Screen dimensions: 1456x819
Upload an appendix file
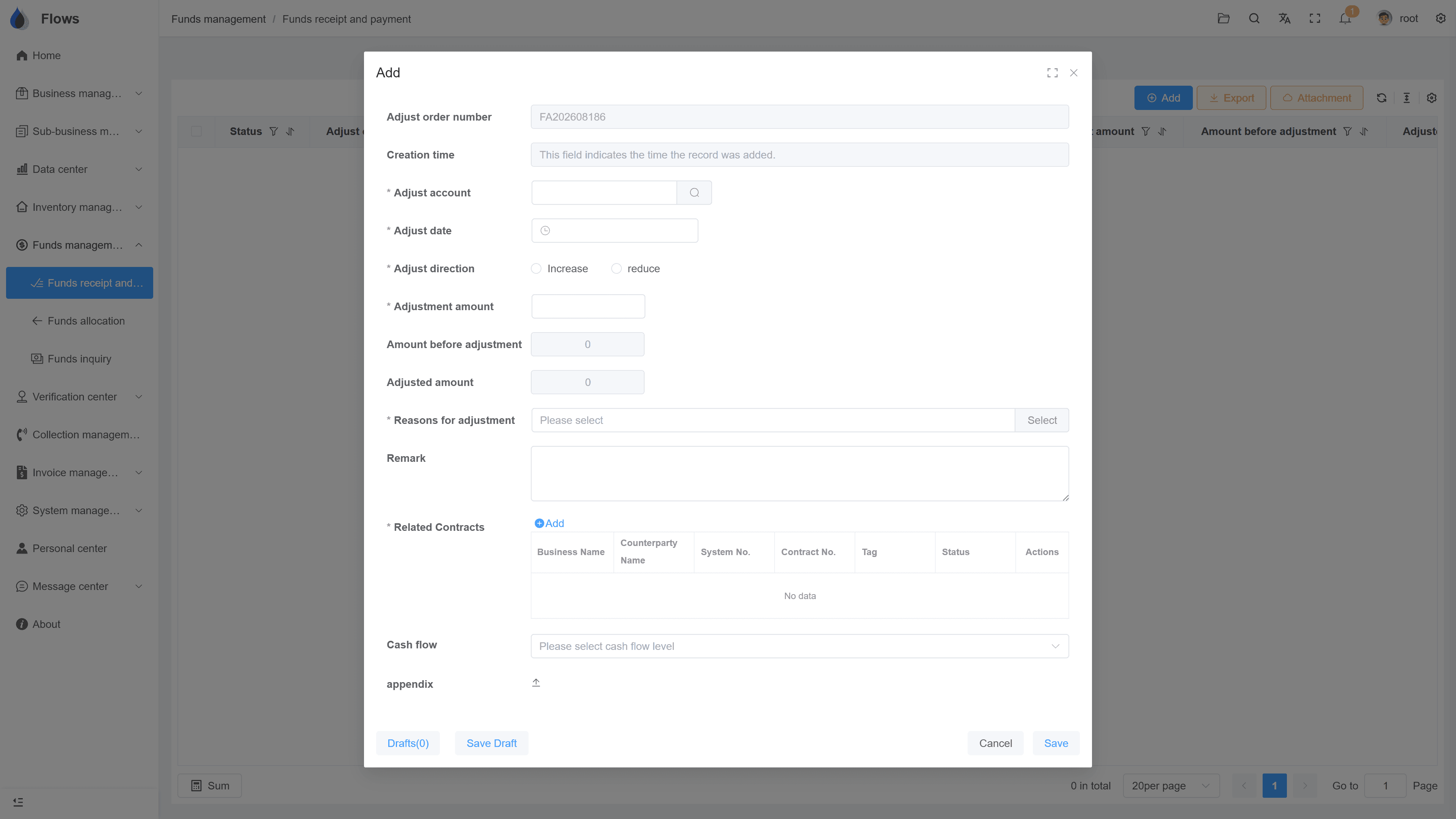pyautogui.click(x=536, y=683)
